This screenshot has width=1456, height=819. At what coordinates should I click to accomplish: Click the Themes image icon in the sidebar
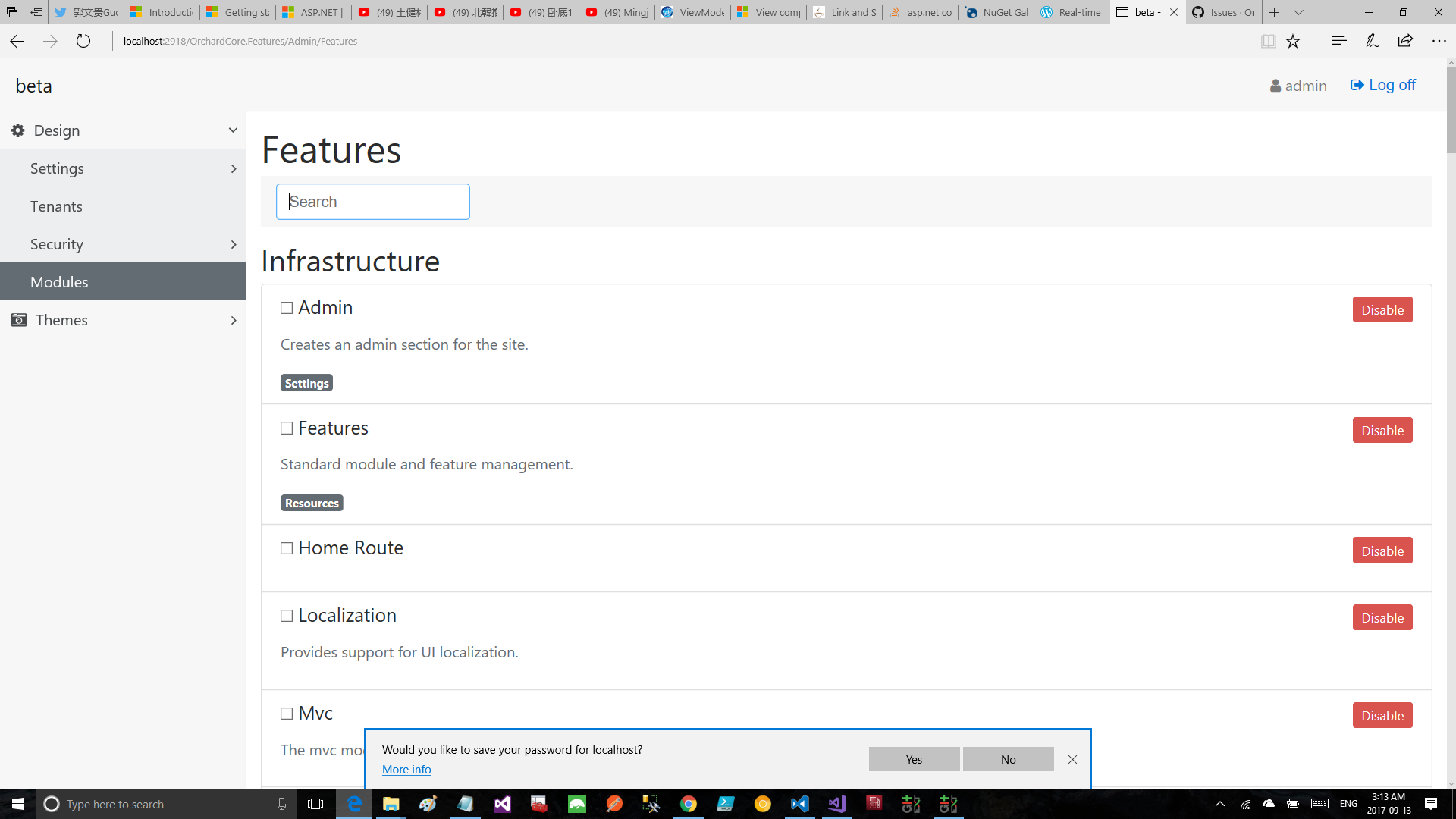[17, 320]
